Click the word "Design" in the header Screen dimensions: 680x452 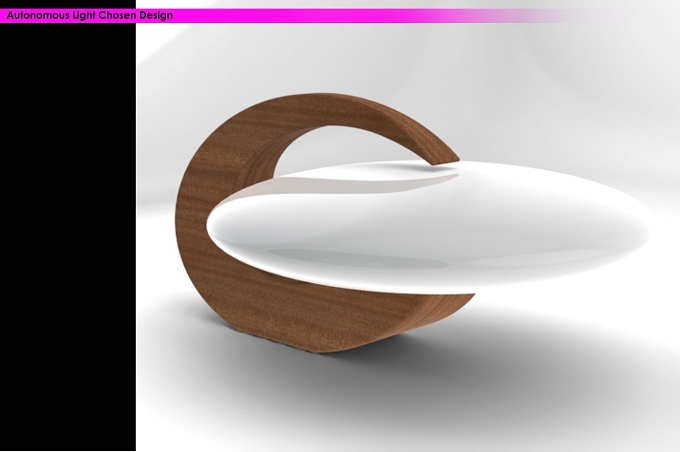[x=156, y=16]
